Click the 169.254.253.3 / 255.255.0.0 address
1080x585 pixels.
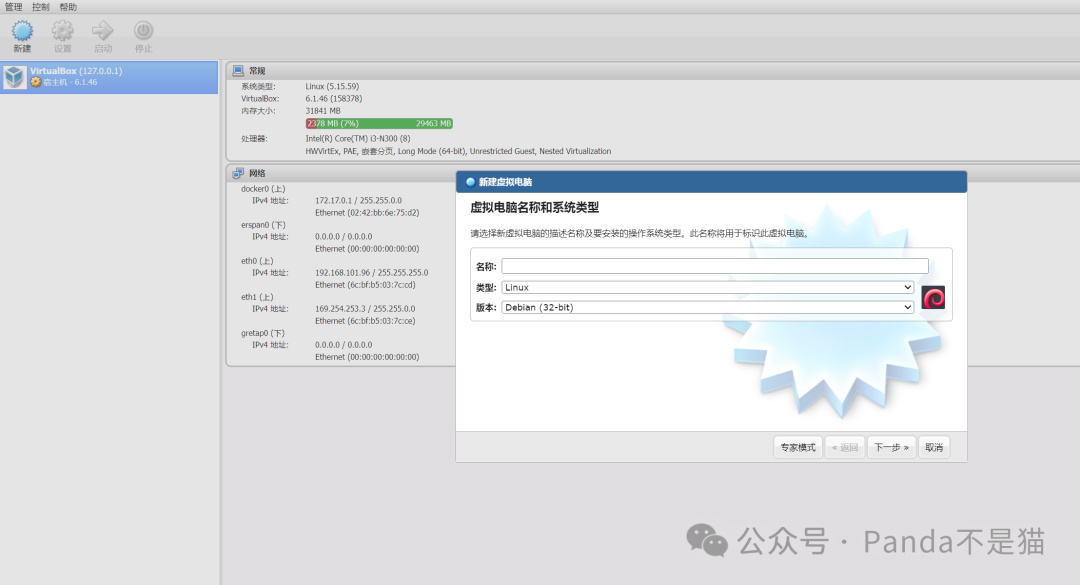(365, 309)
